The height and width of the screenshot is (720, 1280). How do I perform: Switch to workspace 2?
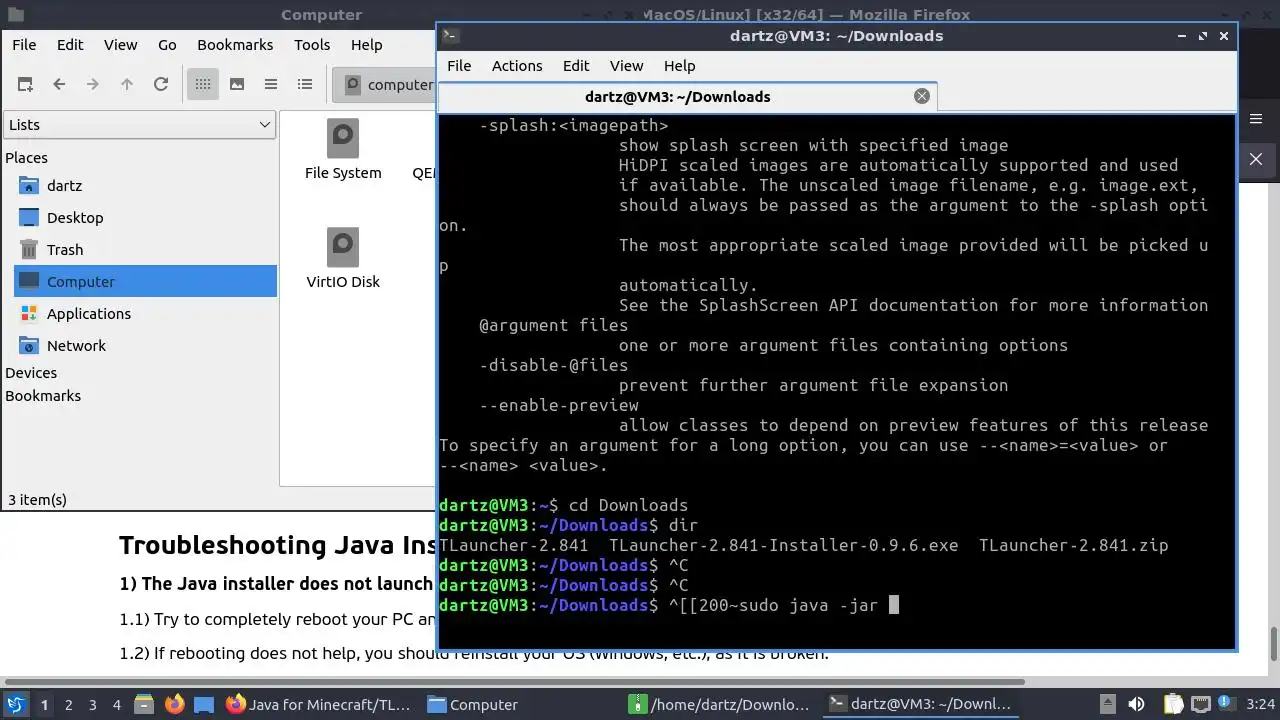(68, 705)
